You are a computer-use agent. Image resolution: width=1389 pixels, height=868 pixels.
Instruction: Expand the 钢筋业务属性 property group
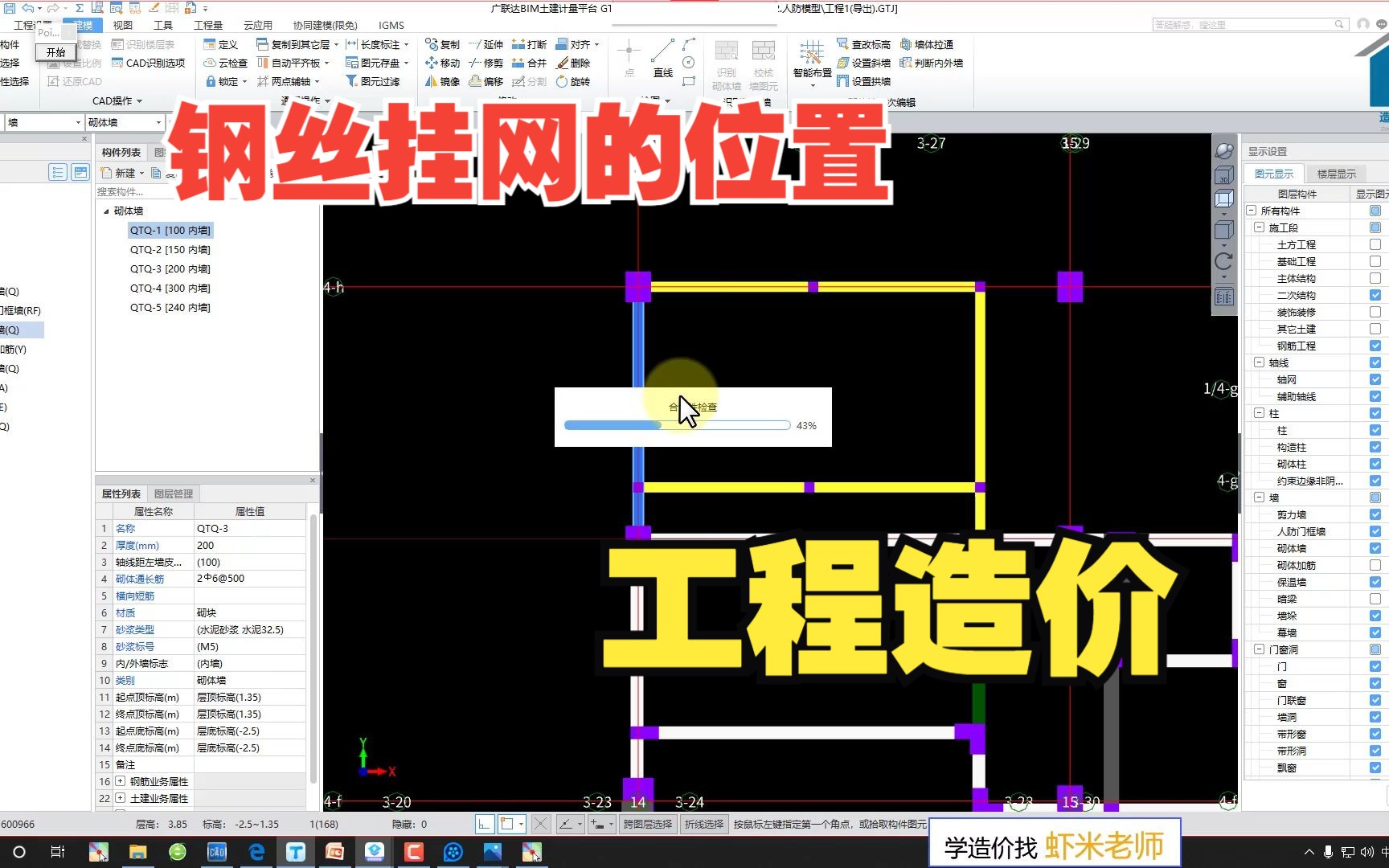[x=120, y=781]
